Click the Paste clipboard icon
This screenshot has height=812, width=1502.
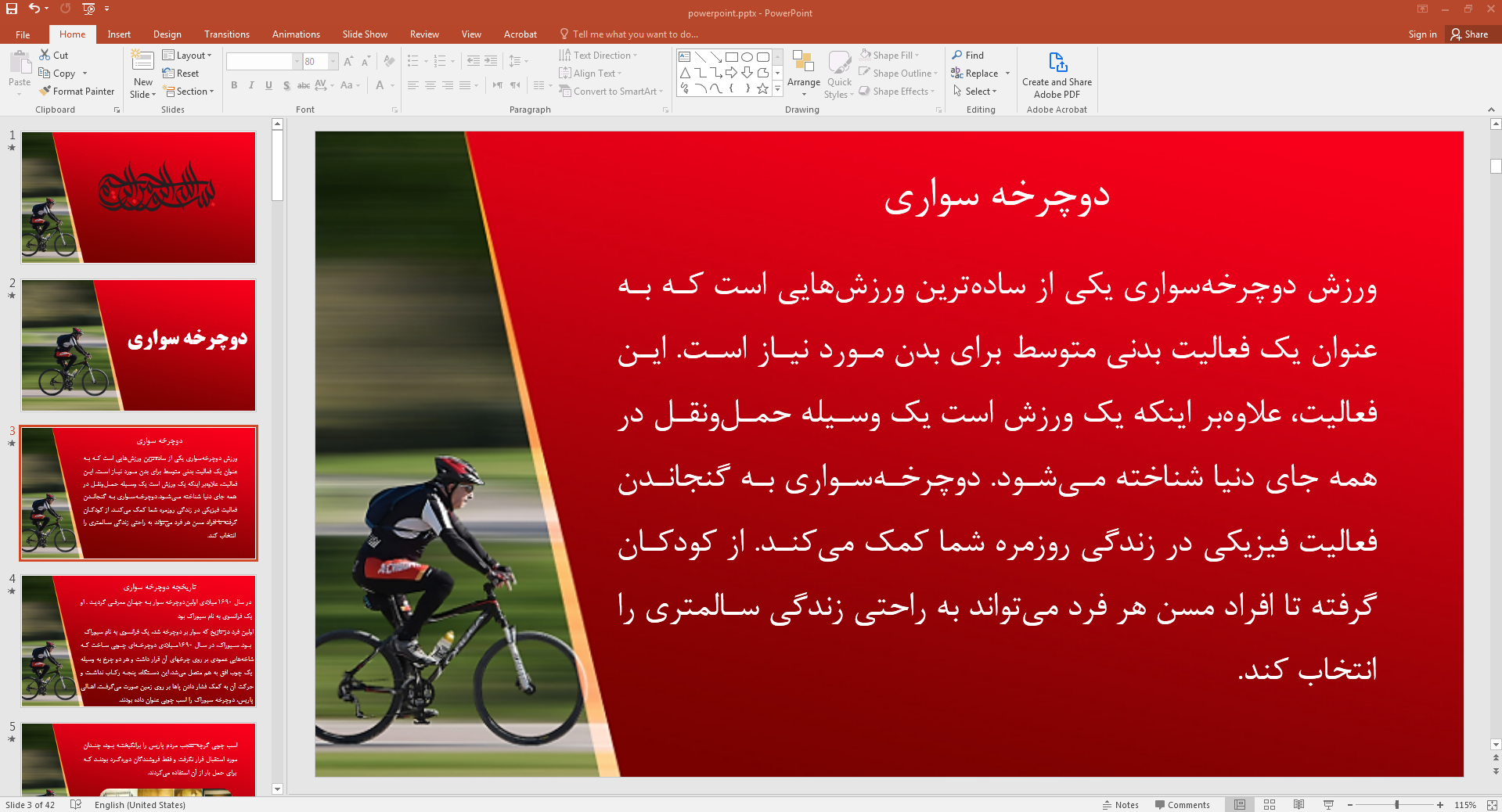coord(20,62)
